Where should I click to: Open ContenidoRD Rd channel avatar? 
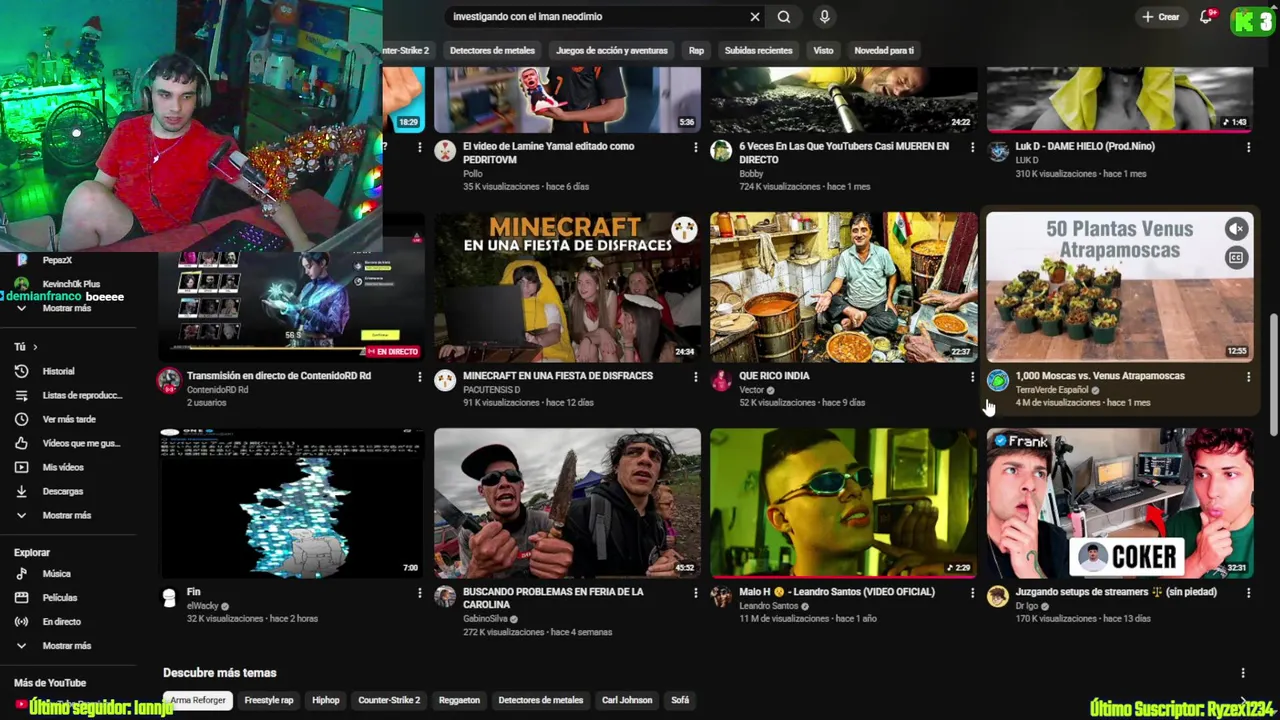[x=169, y=380]
